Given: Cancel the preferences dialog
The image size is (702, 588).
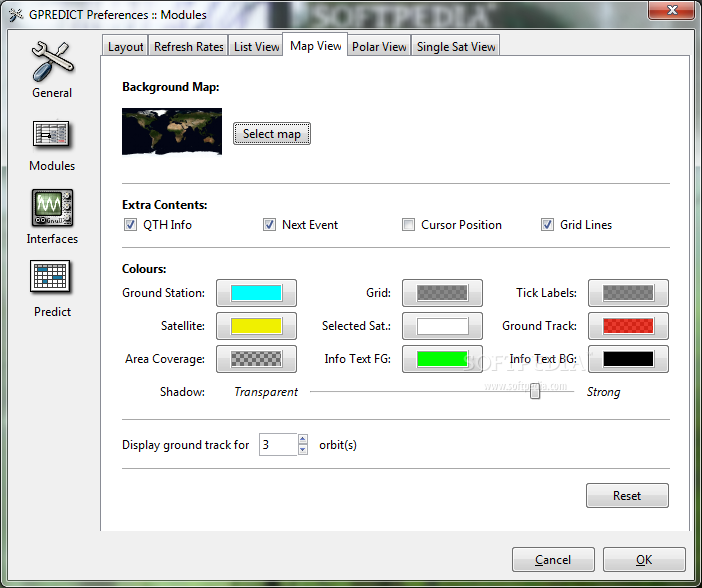Looking at the screenshot, I should (x=553, y=559).
